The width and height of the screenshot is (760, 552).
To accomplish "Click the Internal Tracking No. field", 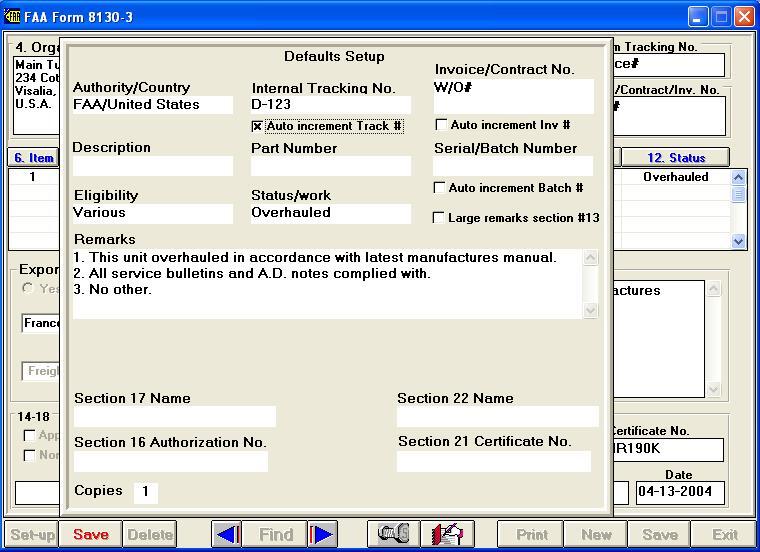I will click(330, 105).
